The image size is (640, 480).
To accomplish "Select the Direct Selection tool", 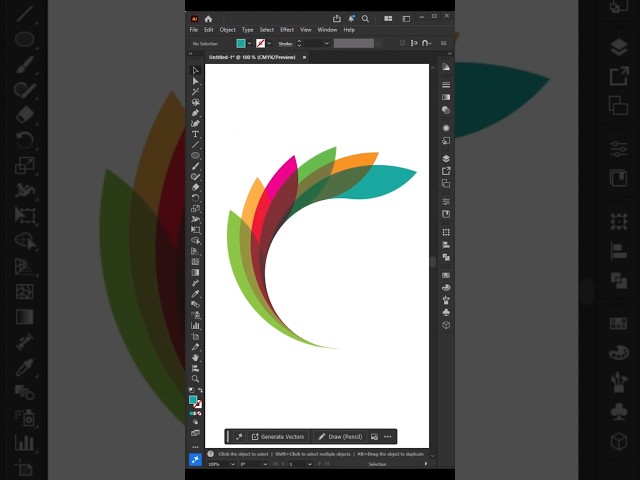I will (196, 81).
